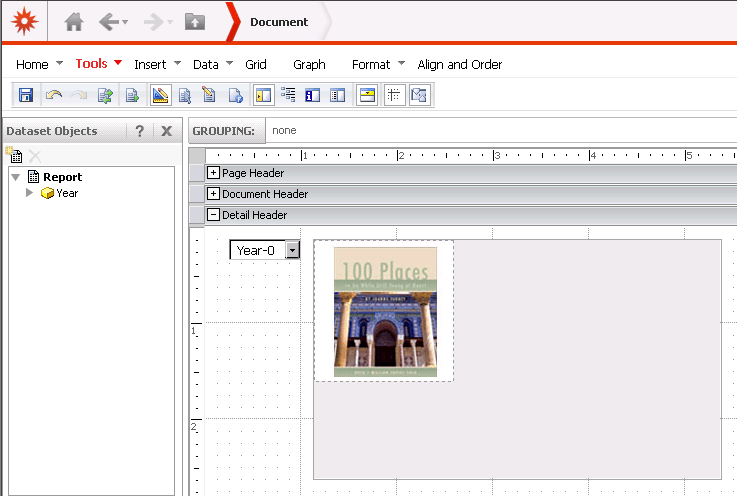
Task: Toggle the Dataset Objects panel toolbar icon
Action: click(x=264, y=96)
